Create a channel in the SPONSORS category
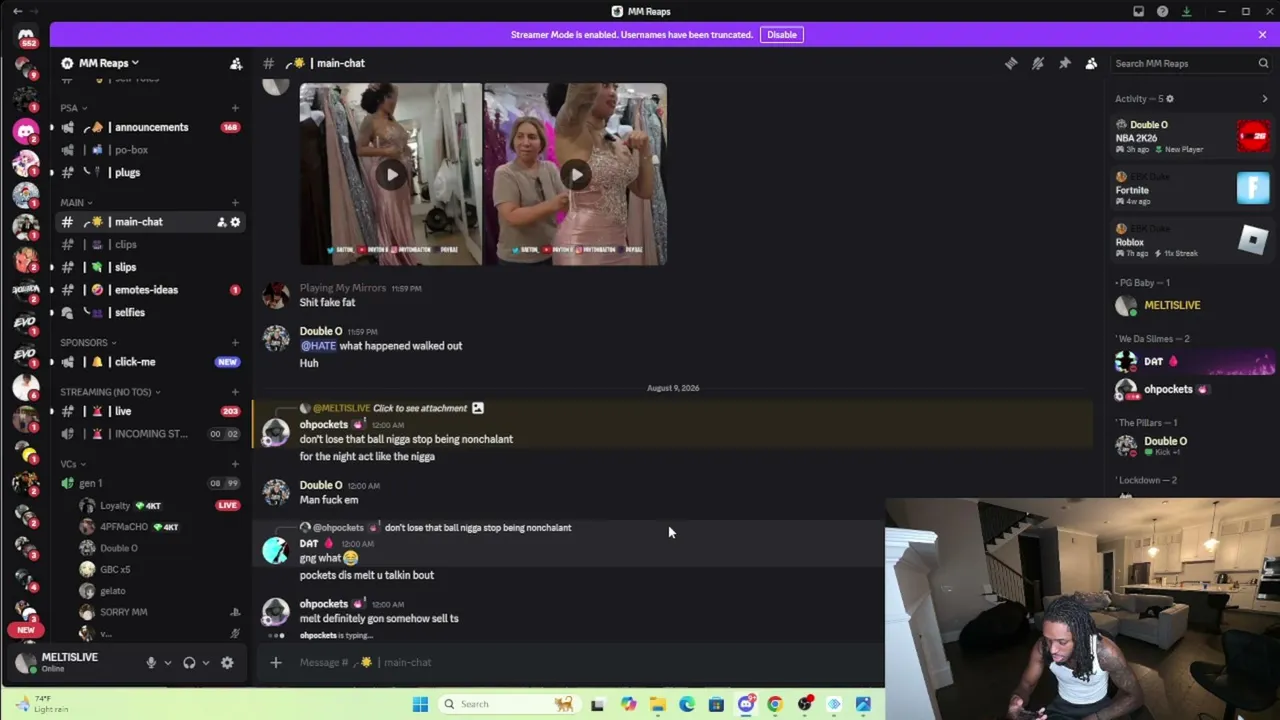This screenshot has height=720, width=1280. click(x=235, y=342)
